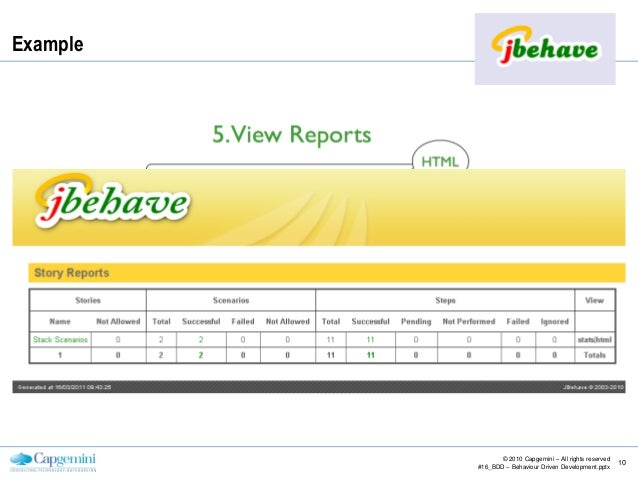The image size is (638, 479).
Task: Click Failed header under Scenarios
Action: [x=243, y=322]
